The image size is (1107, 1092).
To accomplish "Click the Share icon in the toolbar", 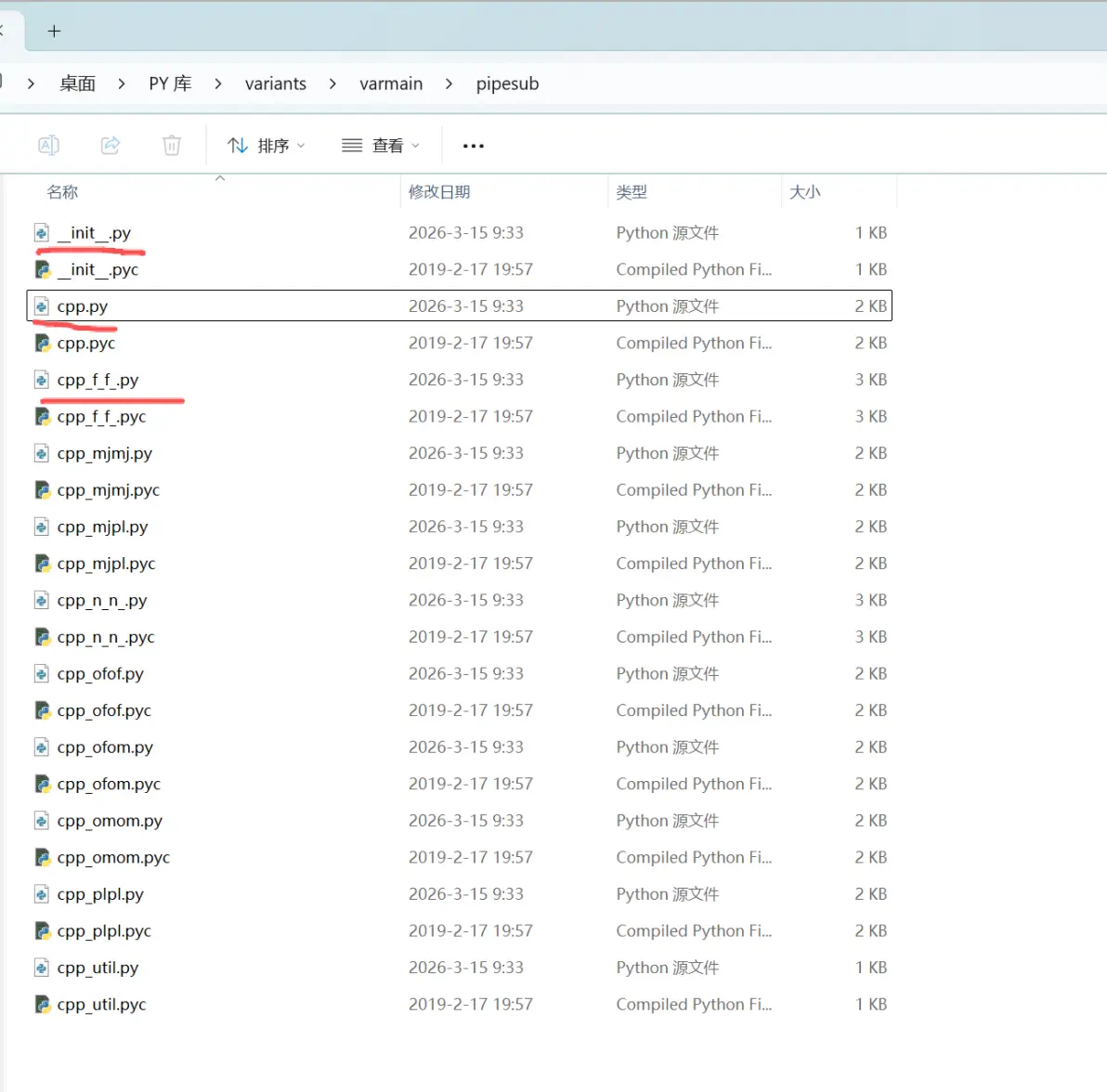I will coord(111,146).
